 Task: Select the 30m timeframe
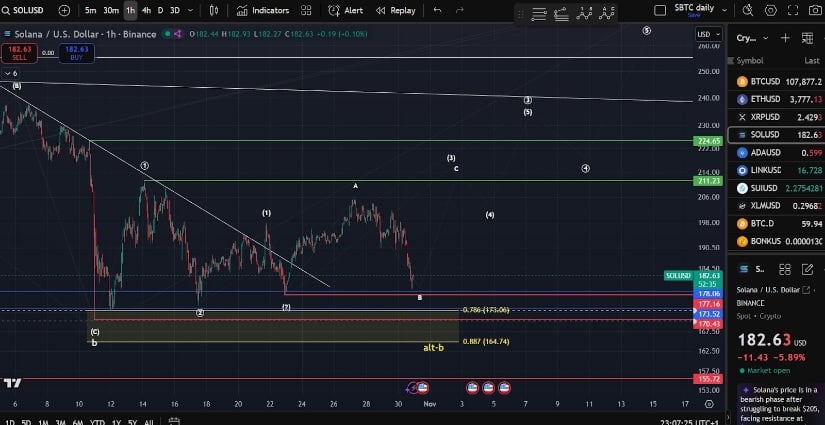[111, 10]
